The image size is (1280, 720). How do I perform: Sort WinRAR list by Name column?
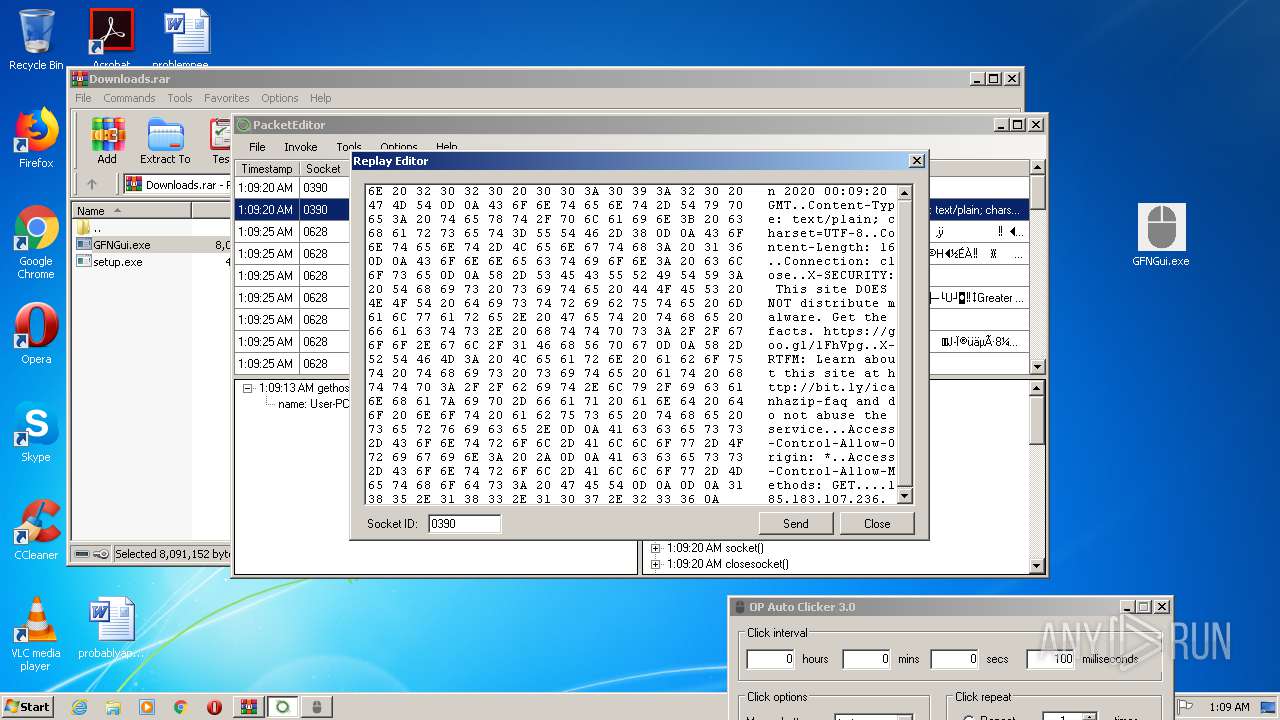[x=131, y=210]
